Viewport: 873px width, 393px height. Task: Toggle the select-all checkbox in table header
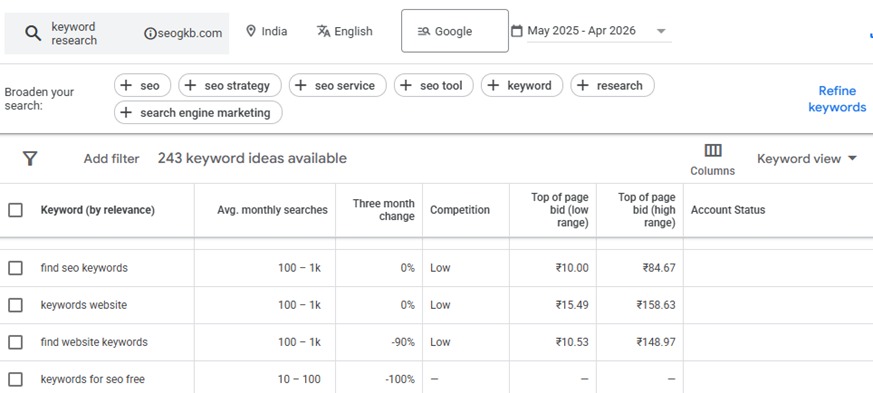point(16,210)
